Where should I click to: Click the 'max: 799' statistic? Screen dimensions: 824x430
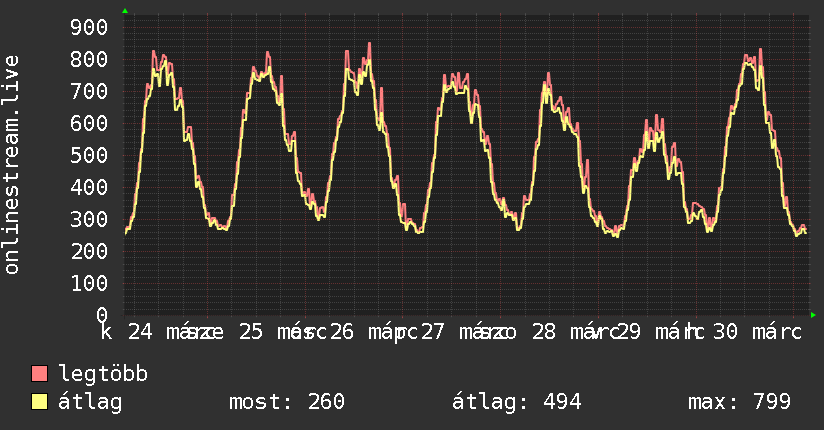[x=739, y=402]
